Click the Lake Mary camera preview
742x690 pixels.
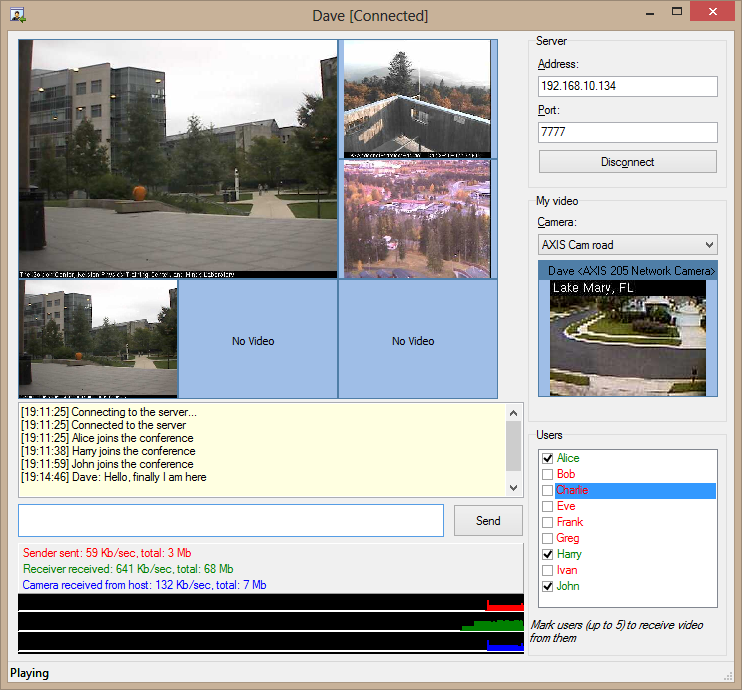627,337
